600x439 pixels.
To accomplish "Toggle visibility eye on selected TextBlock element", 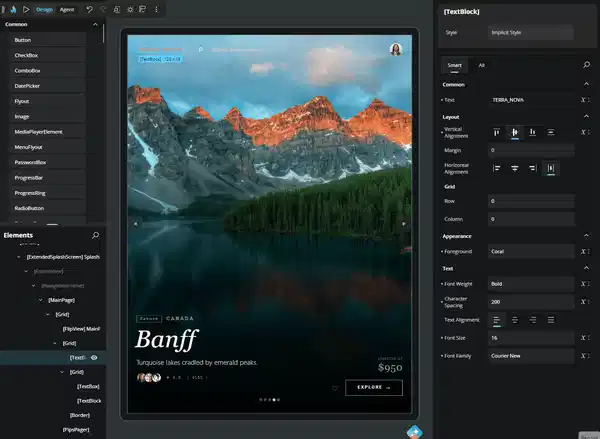I will 94,357.
